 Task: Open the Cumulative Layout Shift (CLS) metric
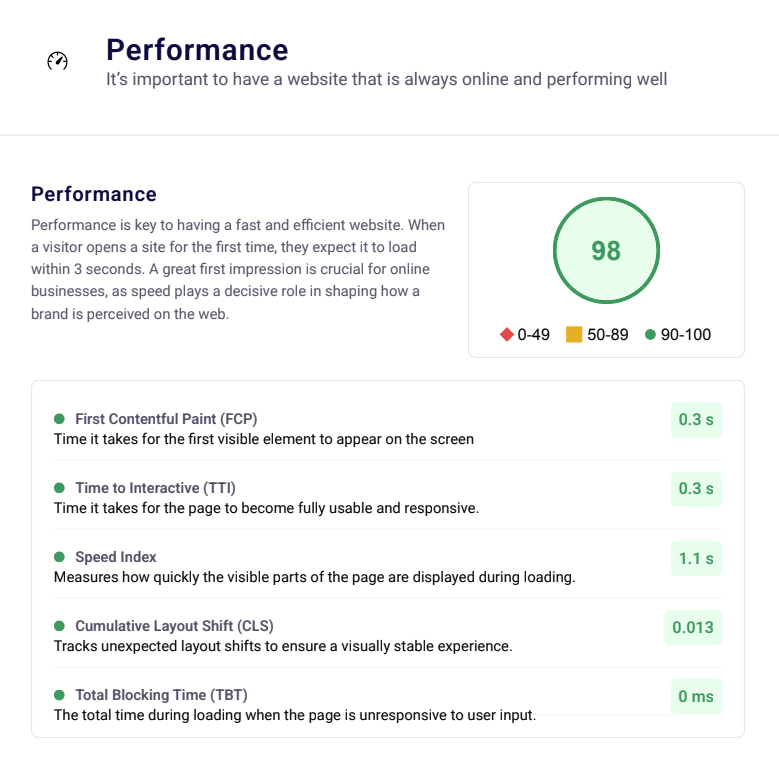coord(174,626)
